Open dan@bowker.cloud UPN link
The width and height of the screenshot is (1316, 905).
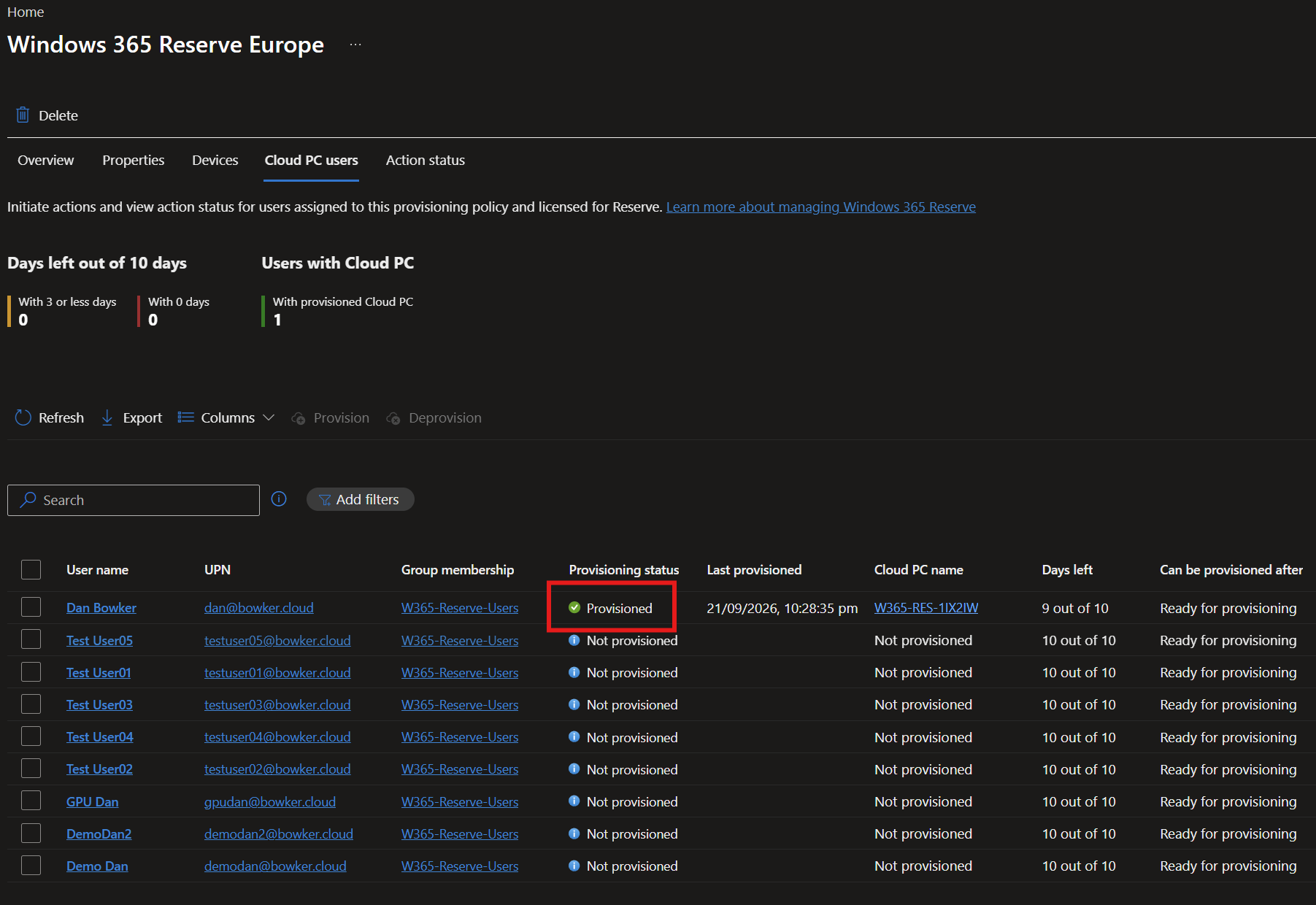pyautogui.click(x=259, y=608)
